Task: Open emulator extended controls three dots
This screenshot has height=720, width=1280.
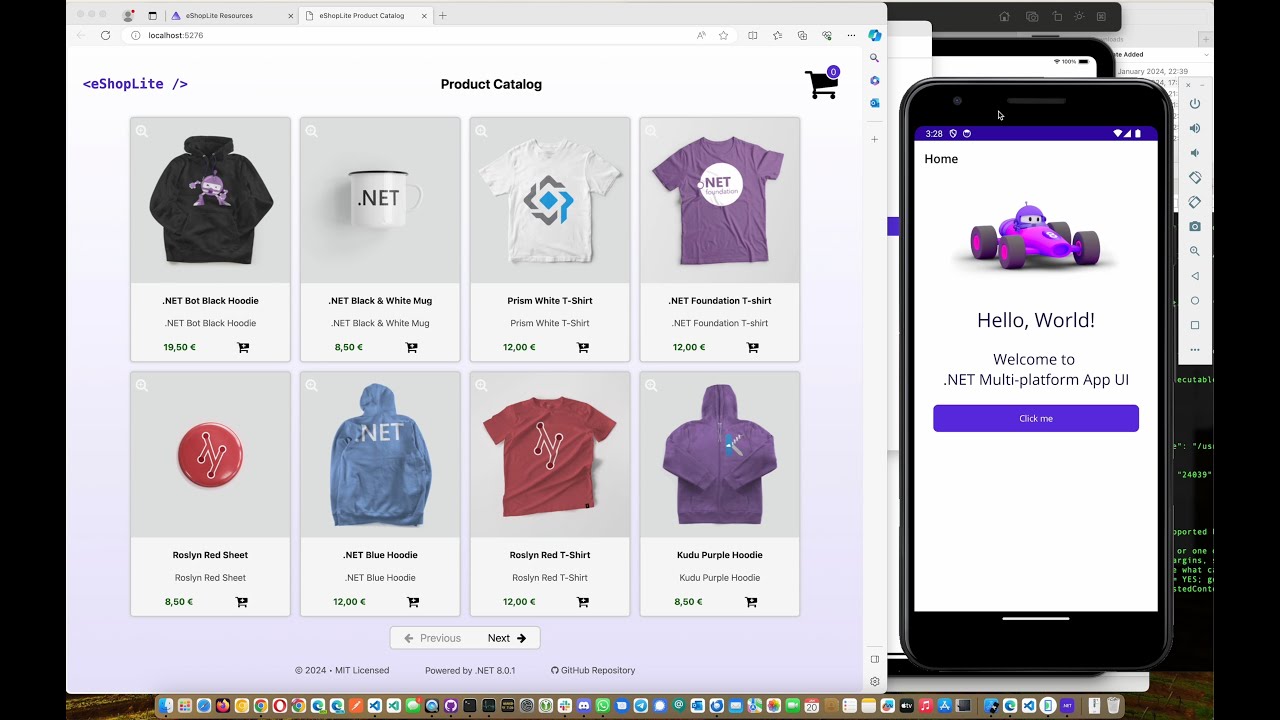Action: (1195, 350)
